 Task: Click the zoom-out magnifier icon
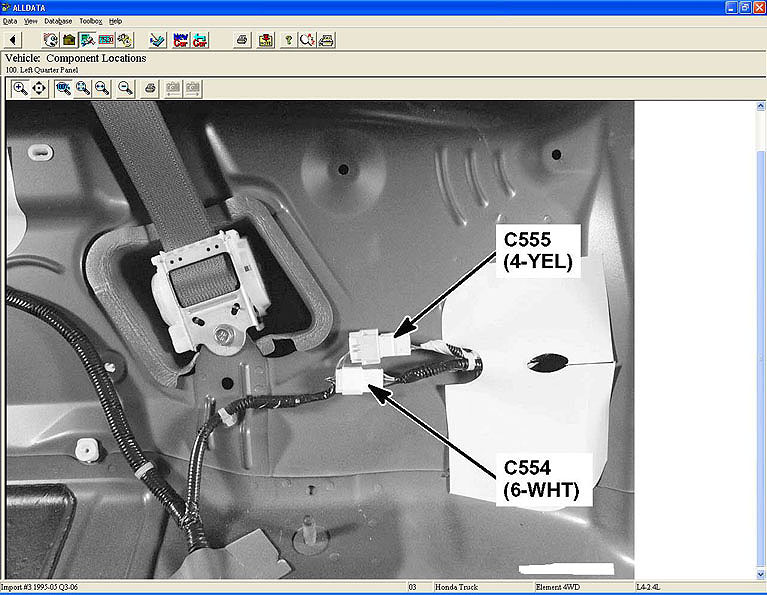[125, 88]
